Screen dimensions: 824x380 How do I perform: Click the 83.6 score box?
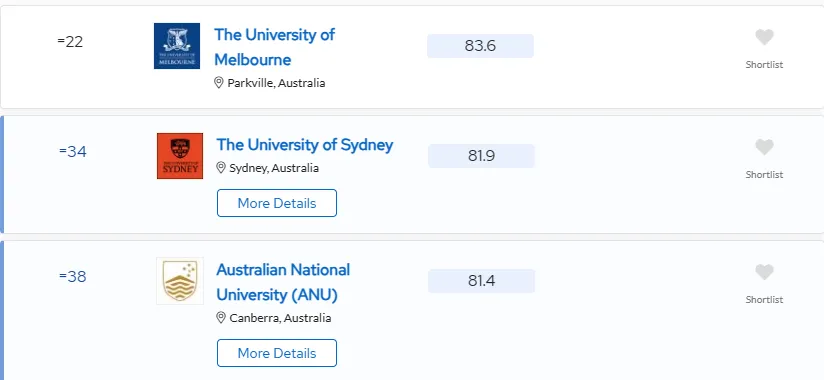480,46
